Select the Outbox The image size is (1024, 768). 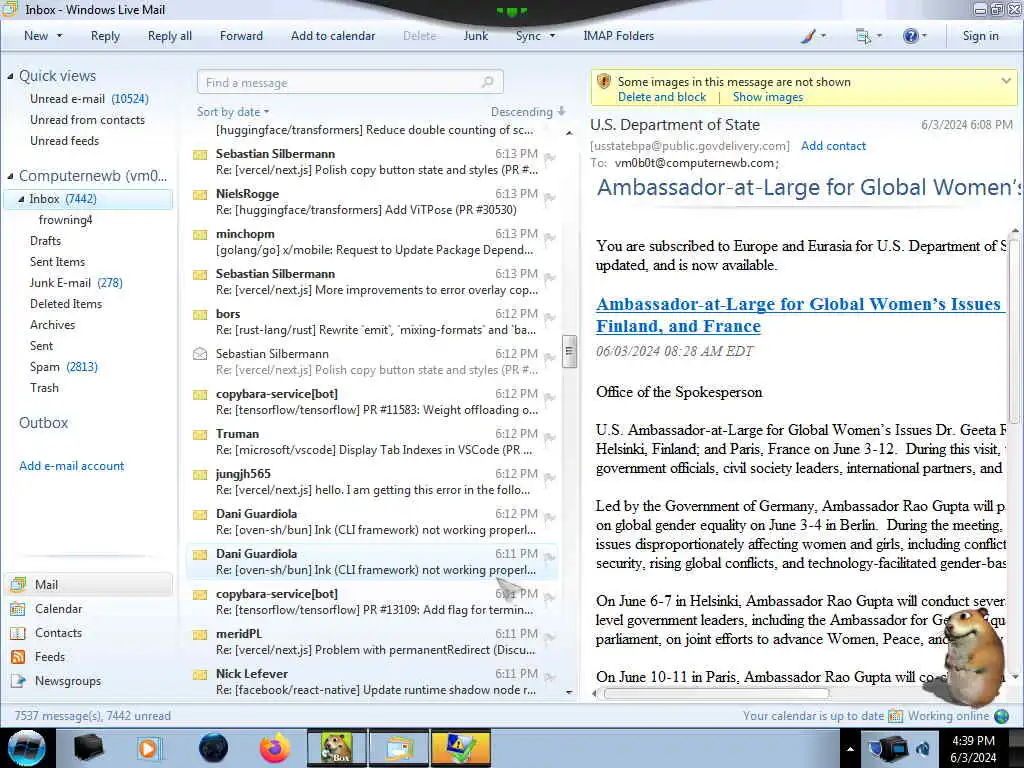pyautogui.click(x=43, y=423)
